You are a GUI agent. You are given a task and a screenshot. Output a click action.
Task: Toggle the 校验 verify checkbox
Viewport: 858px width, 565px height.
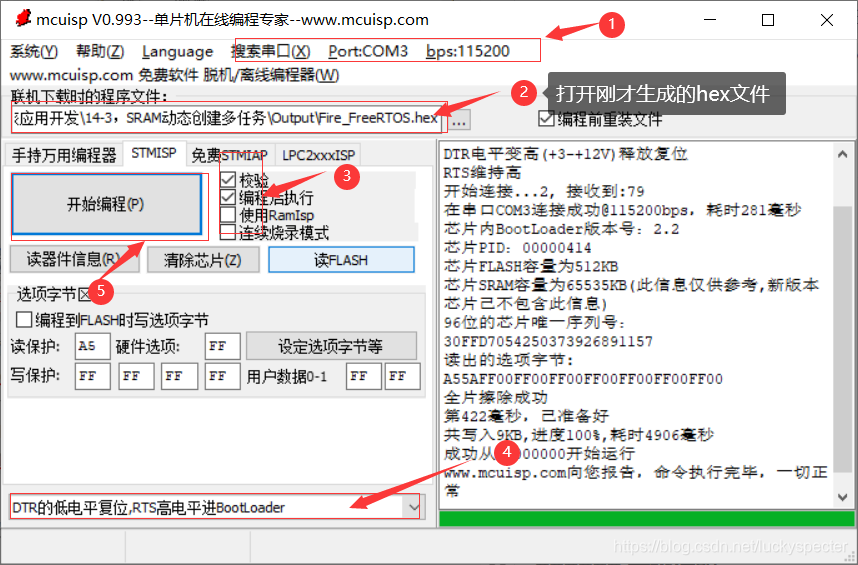(245, 179)
